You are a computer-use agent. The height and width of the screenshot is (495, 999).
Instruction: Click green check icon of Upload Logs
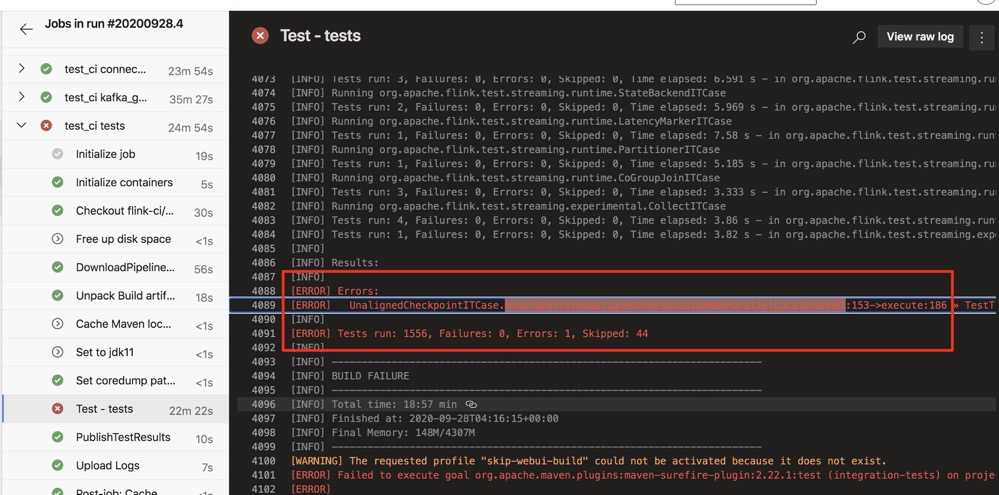pyautogui.click(x=57, y=466)
